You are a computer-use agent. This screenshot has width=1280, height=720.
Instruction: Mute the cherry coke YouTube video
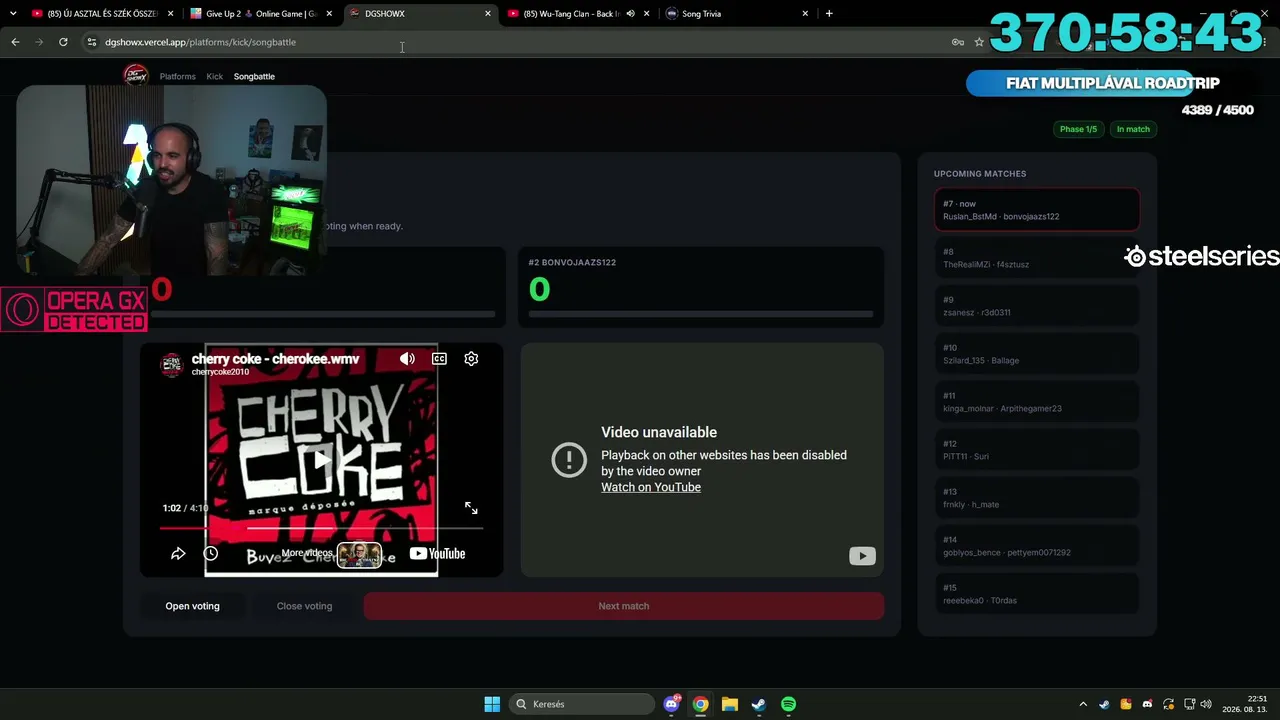pyautogui.click(x=407, y=359)
